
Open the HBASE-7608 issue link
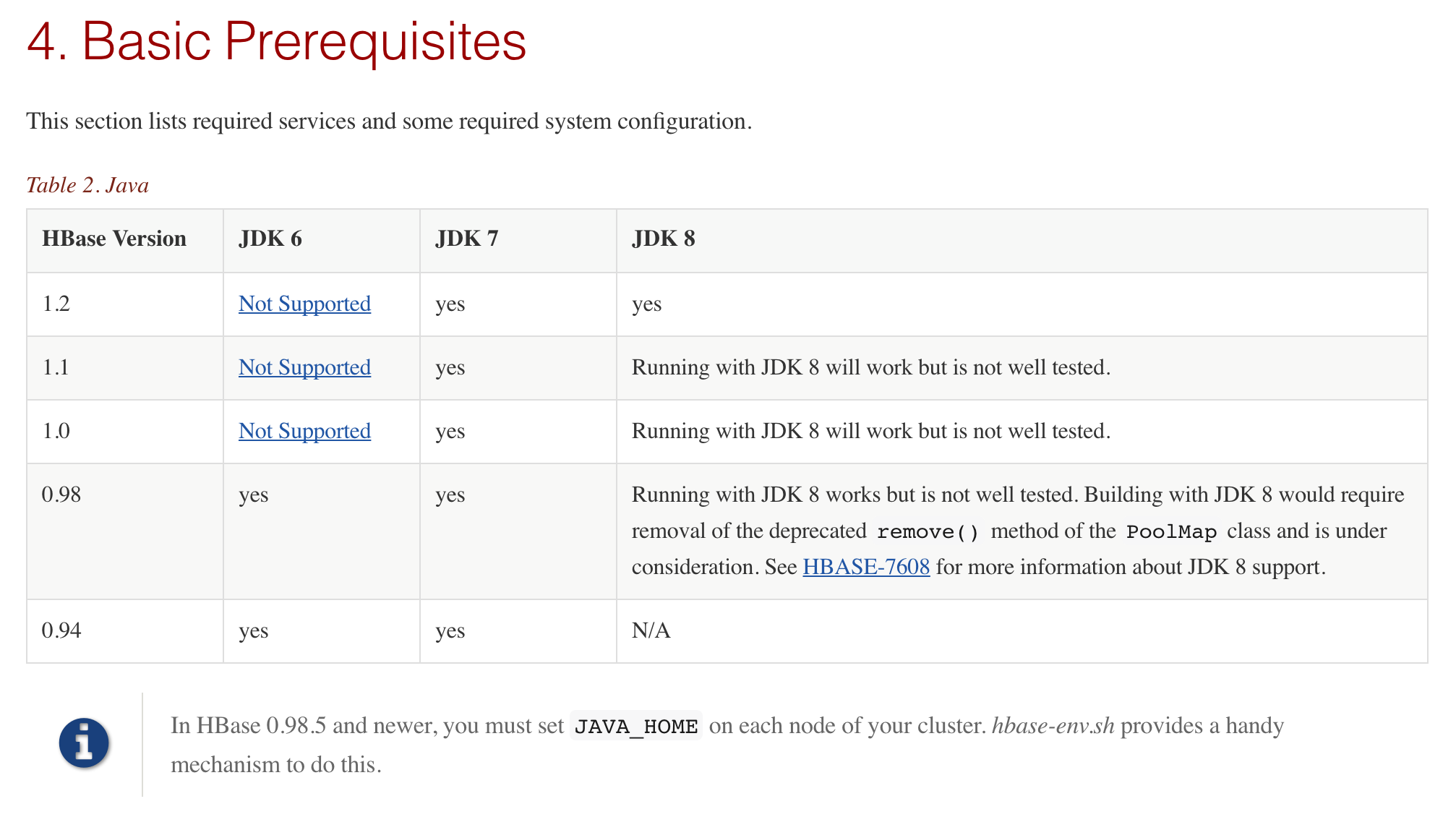[x=866, y=567]
